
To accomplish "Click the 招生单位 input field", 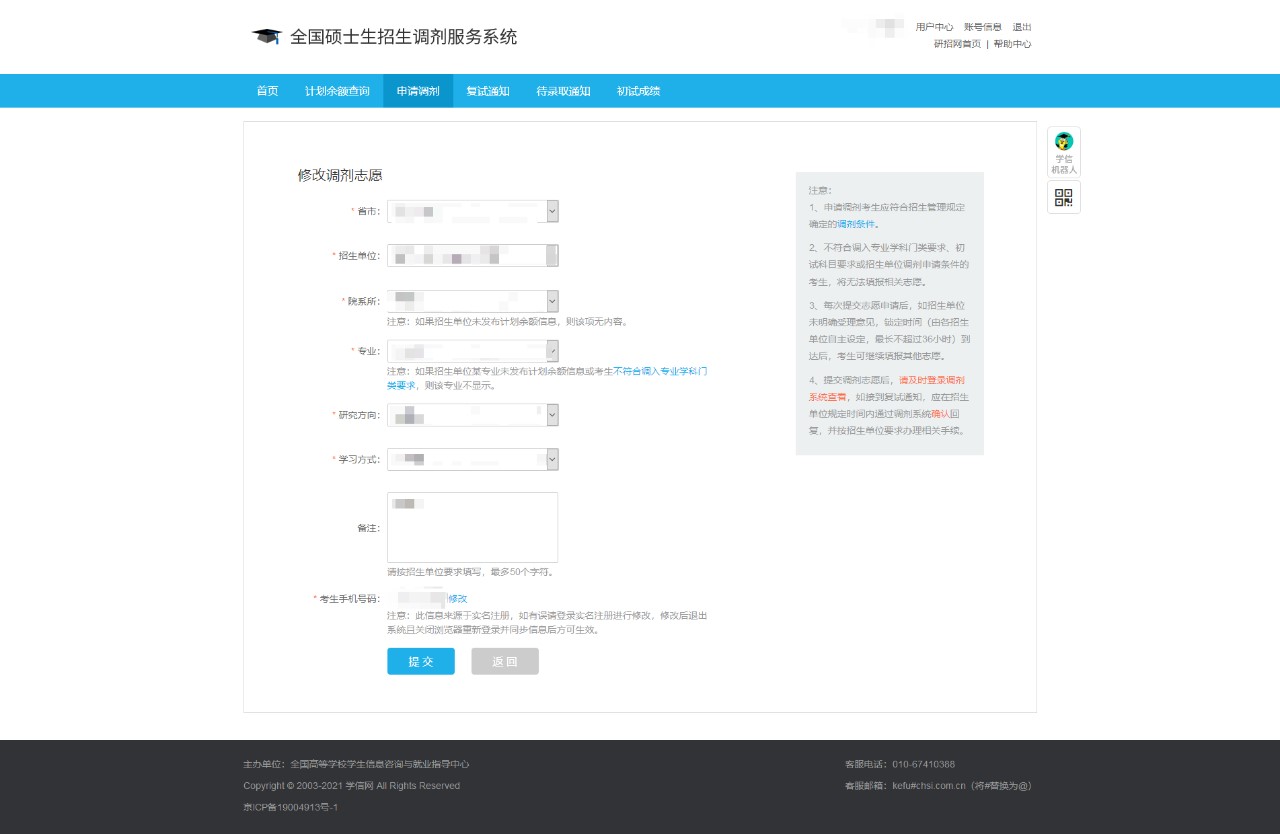I will pyautogui.click(x=472, y=256).
